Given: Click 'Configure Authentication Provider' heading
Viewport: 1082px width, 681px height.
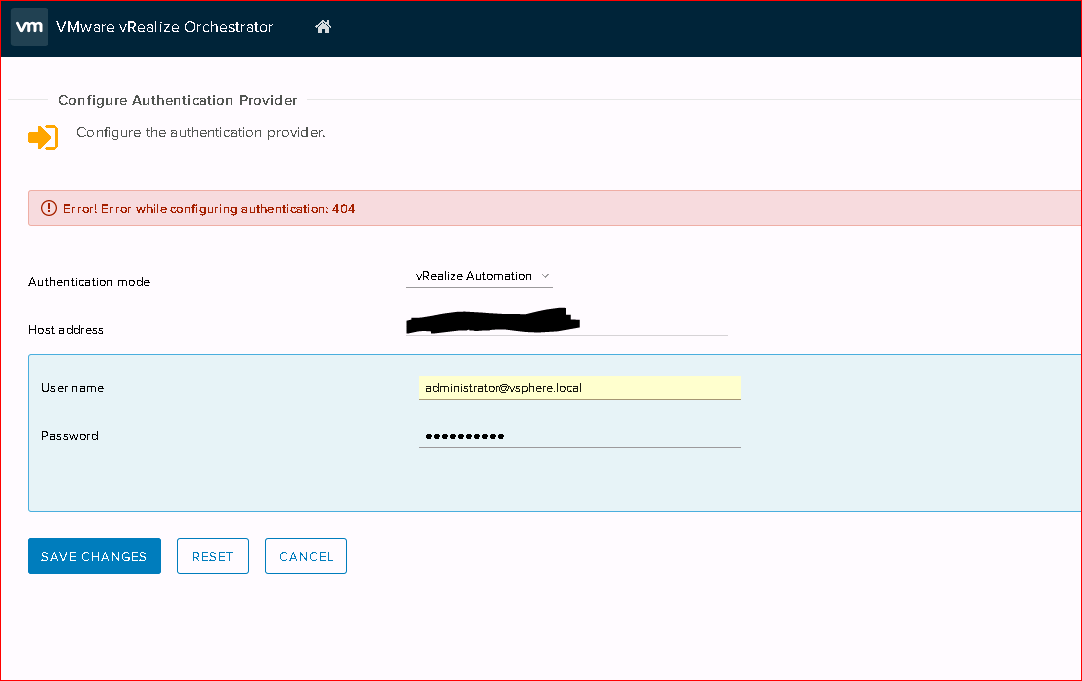Looking at the screenshot, I should [177, 100].
